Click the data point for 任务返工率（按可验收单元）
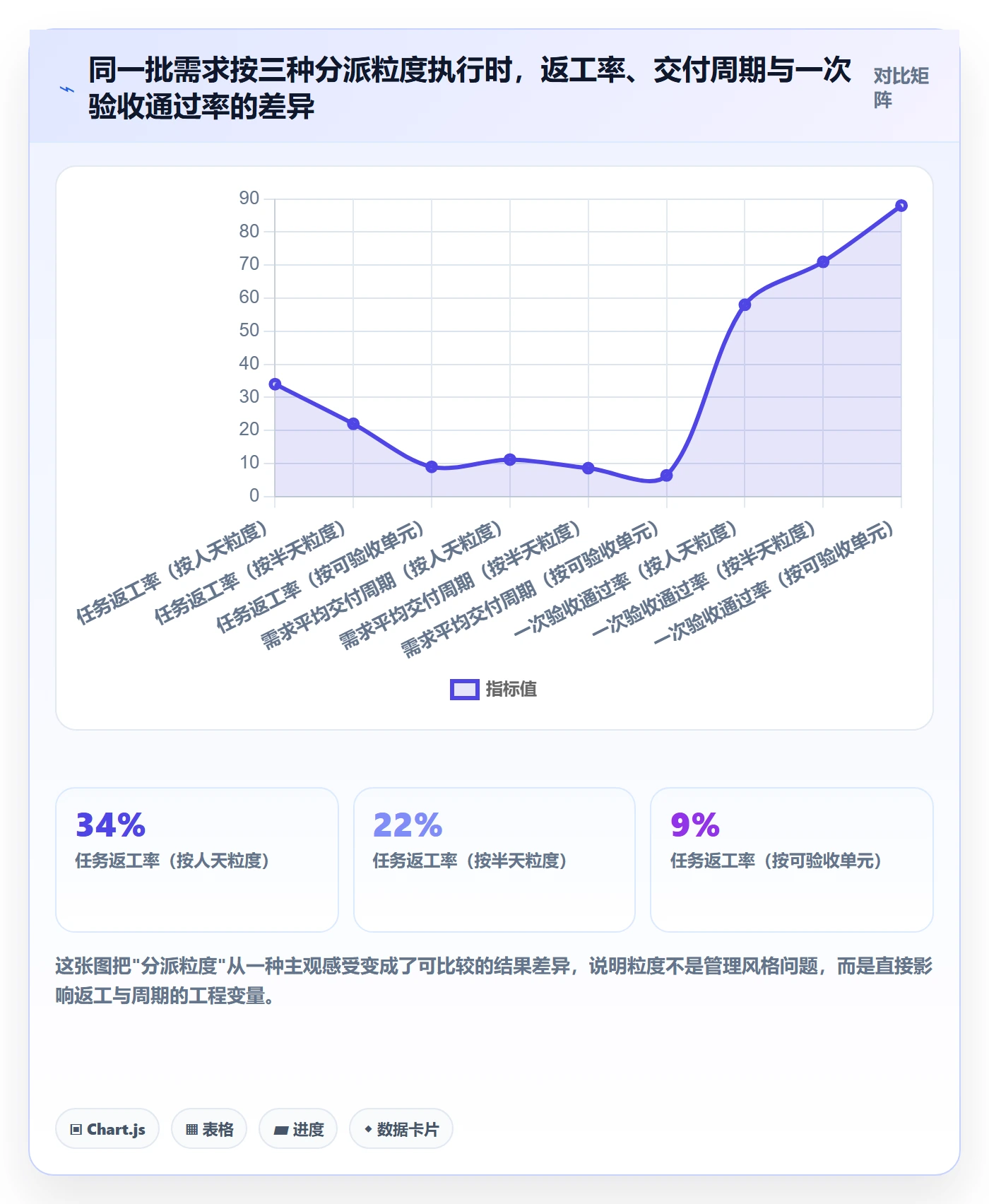The width and height of the screenshot is (989, 1204). click(x=432, y=467)
